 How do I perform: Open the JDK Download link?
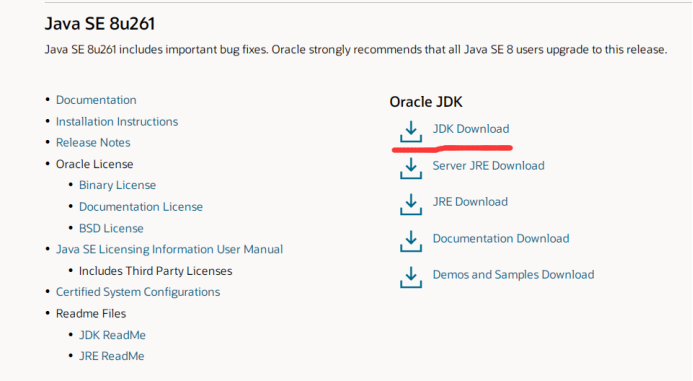click(x=471, y=129)
